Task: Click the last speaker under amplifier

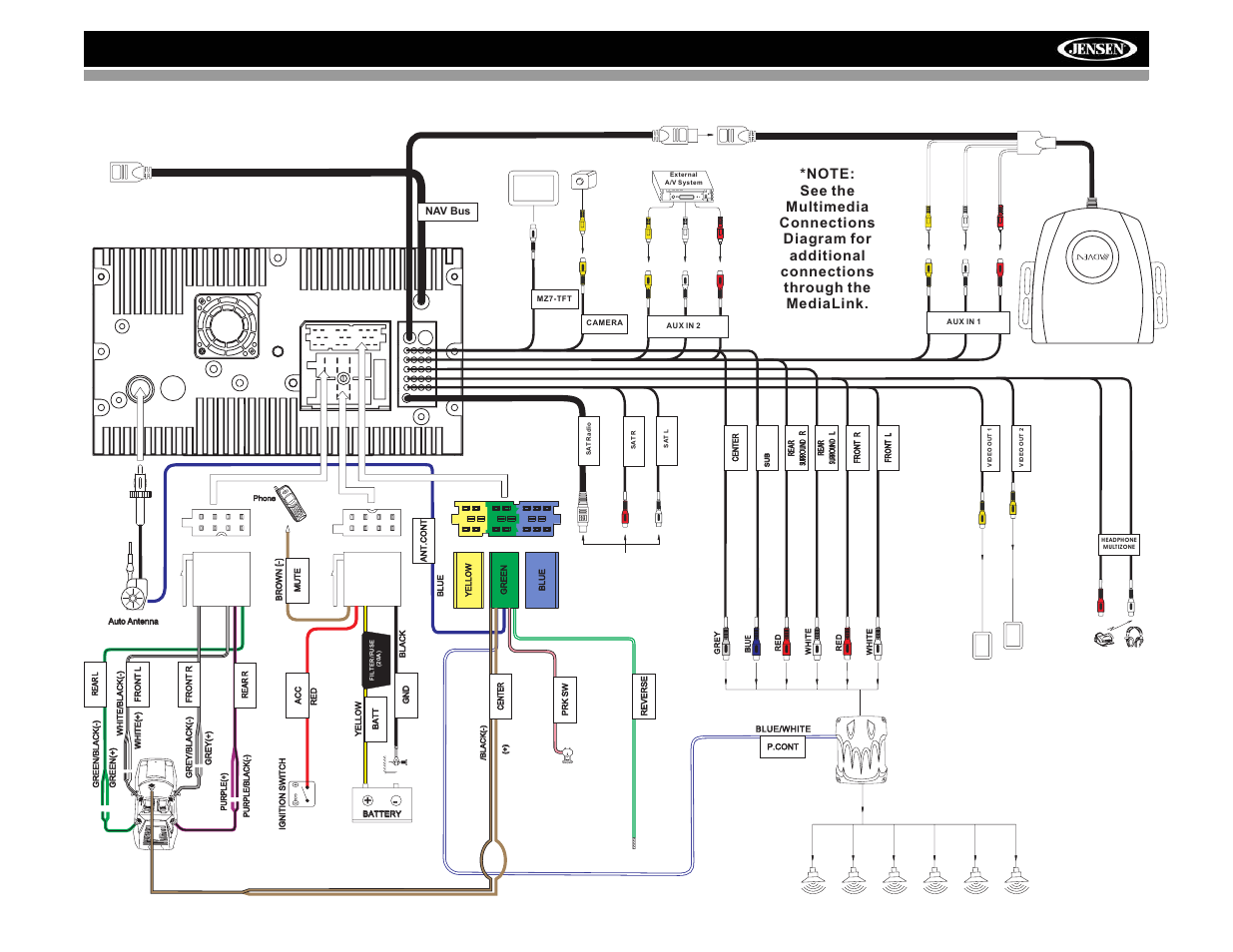Action: click(1016, 880)
